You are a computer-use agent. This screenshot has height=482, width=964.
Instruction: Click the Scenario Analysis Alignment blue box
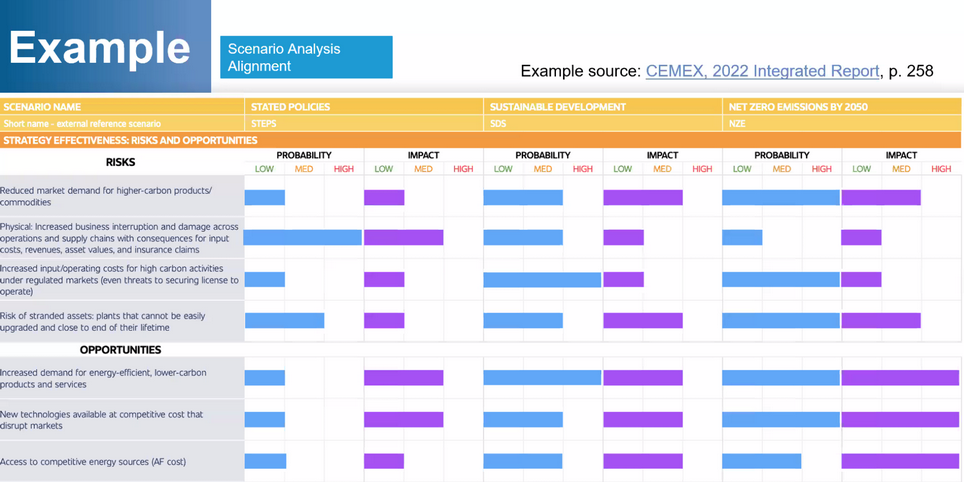point(306,57)
